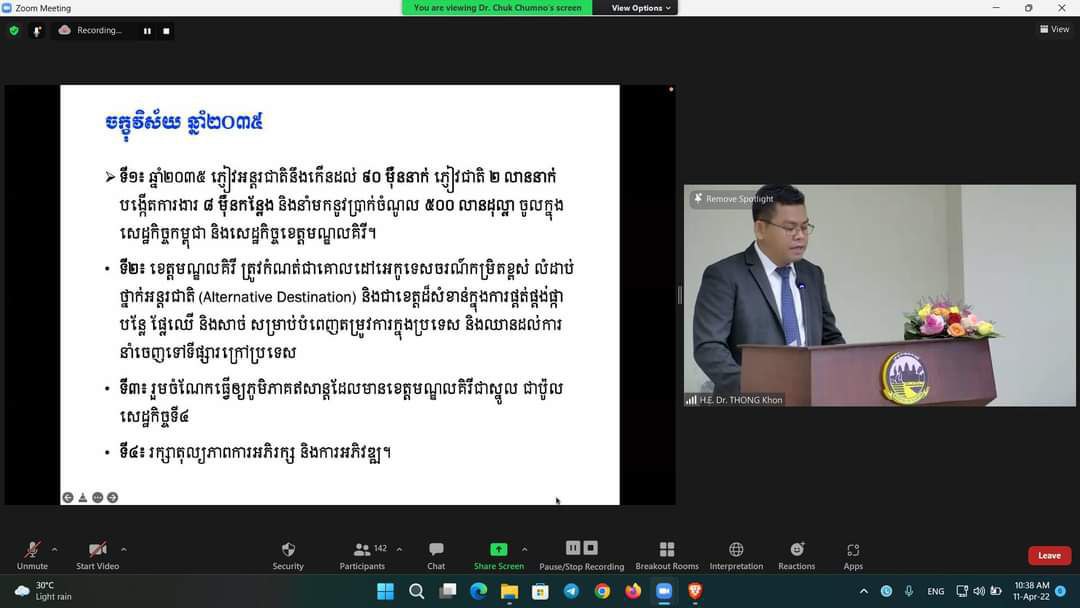Open the Reactions emoji picker

(x=797, y=554)
